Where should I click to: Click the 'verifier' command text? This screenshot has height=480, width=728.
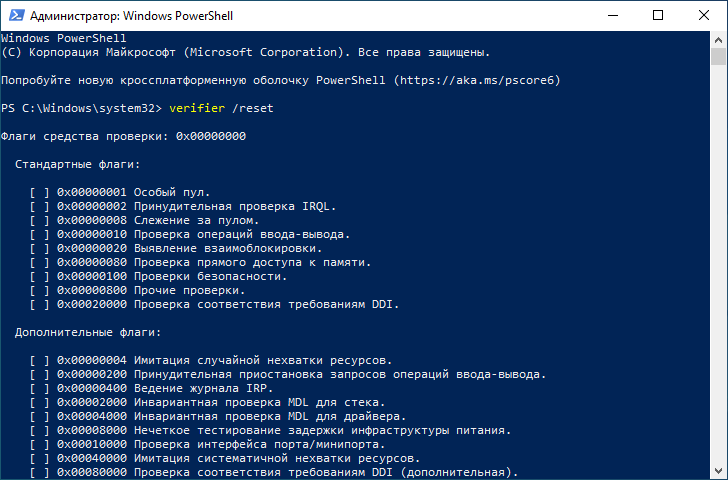(x=197, y=108)
